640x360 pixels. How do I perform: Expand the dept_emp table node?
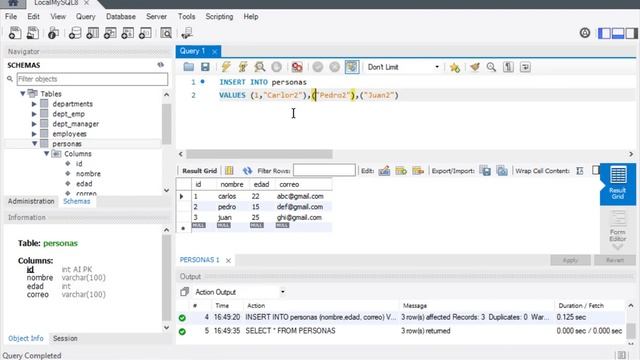coord(34,114)
